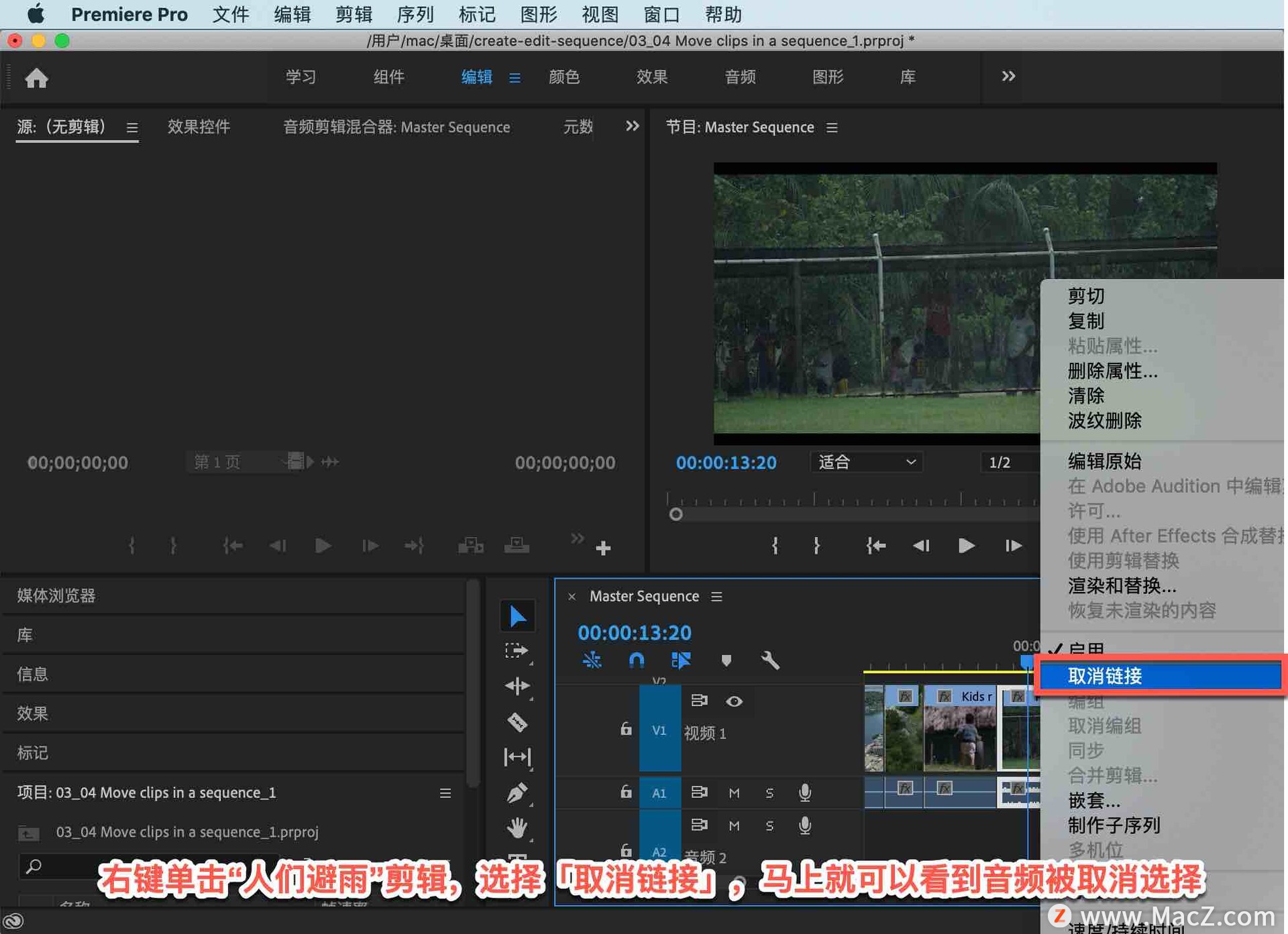1288x934 pixels.
Task: Mute audio track A2
Action: pos(734,826)
